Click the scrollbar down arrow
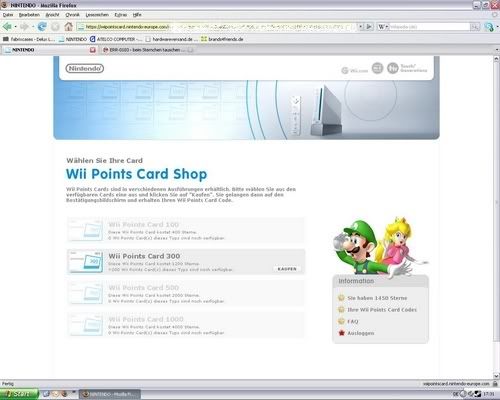Viewport: 500px width, 400px height. [x=496, y=375]
